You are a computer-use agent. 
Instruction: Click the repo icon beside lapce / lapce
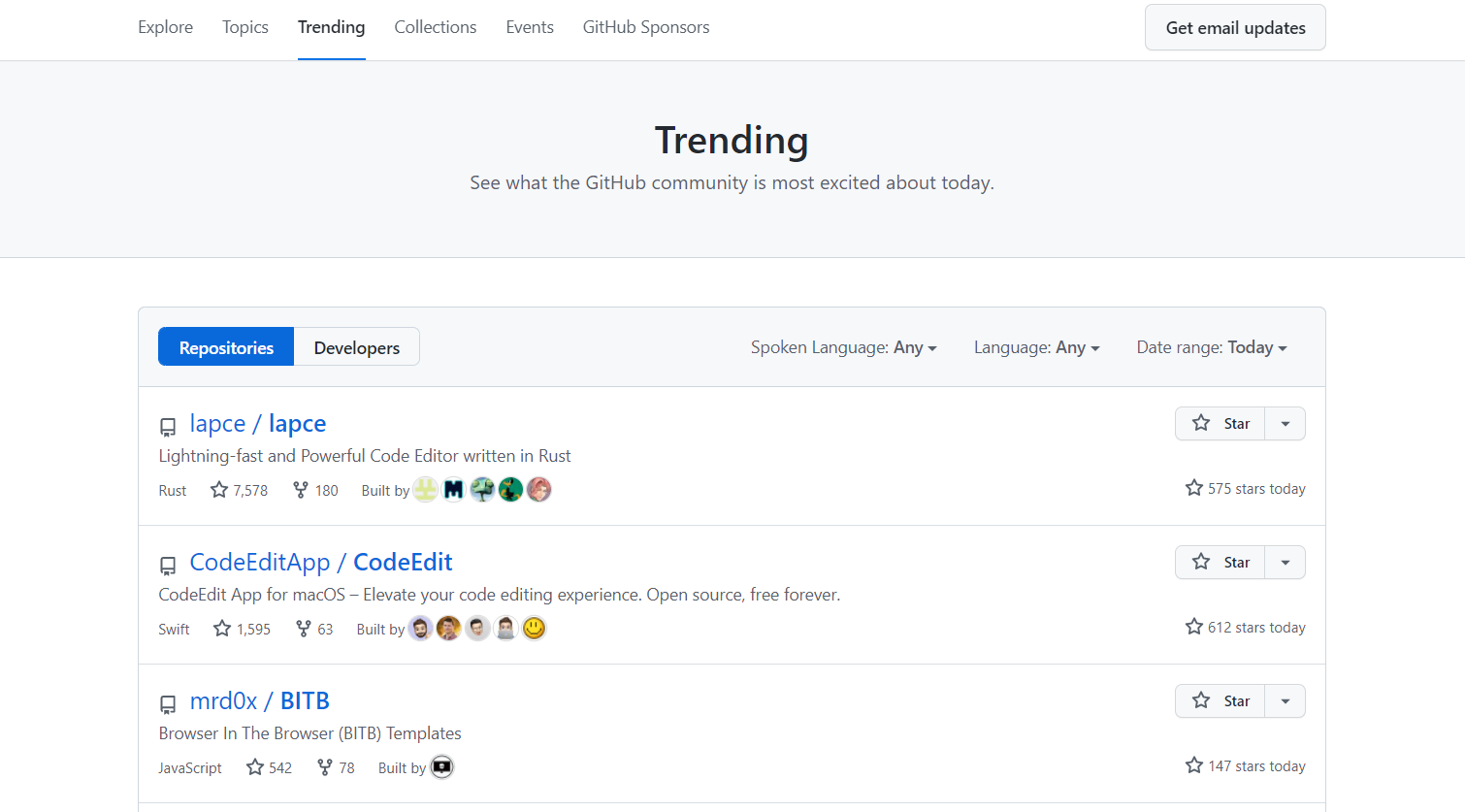(168, 426)
